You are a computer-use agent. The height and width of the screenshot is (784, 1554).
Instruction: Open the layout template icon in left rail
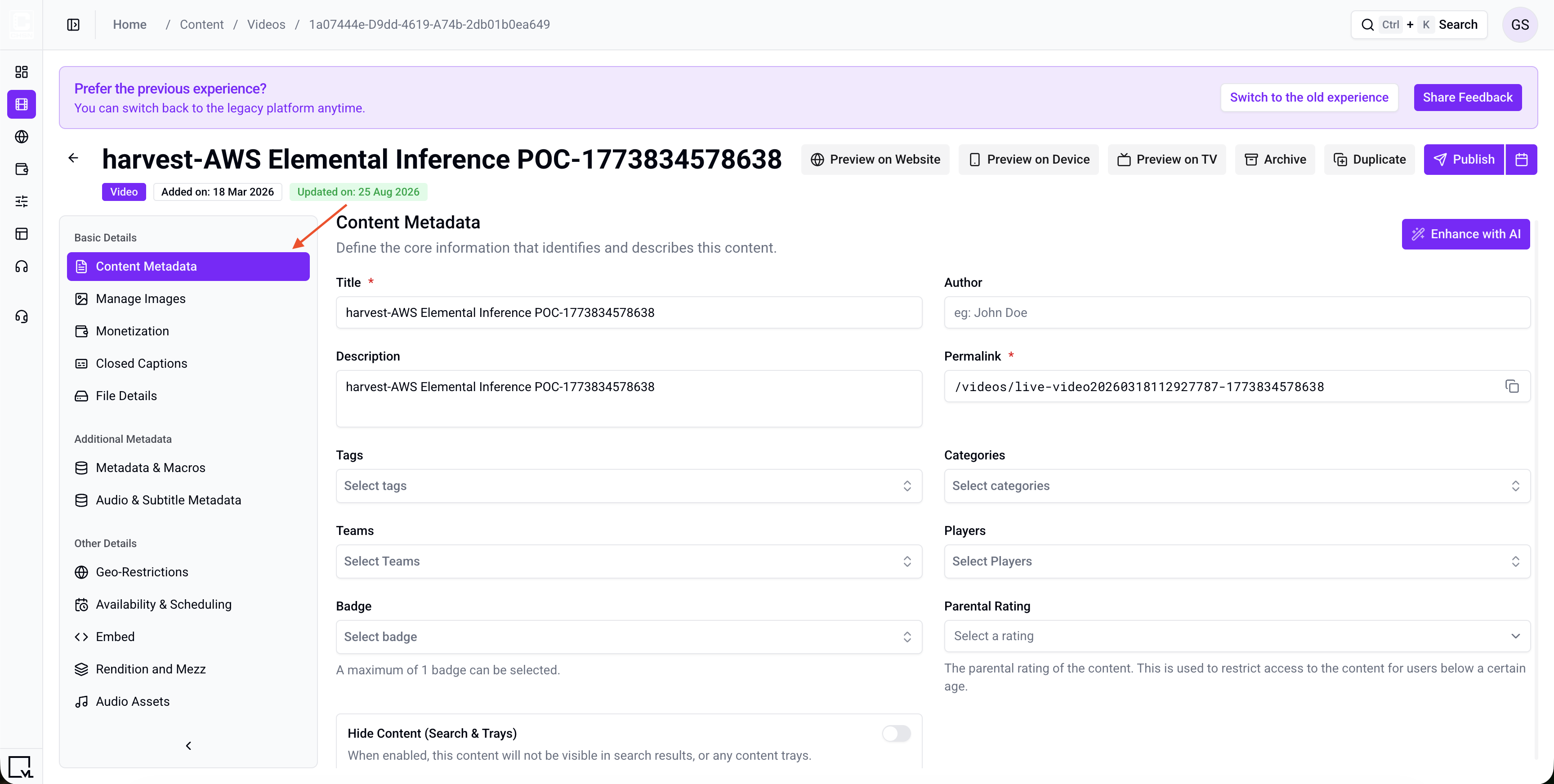tap(22, 234)
